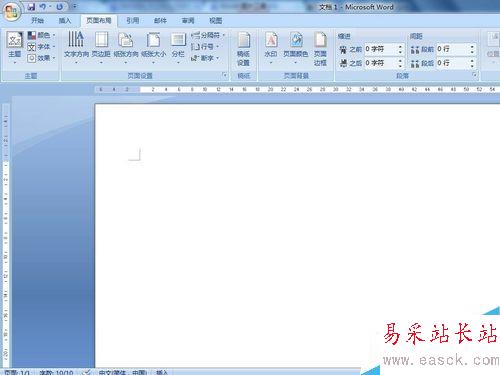Screen dimensions: 500x375
Task: Click the horizontal ruler above the page
Action: [297, 89]
